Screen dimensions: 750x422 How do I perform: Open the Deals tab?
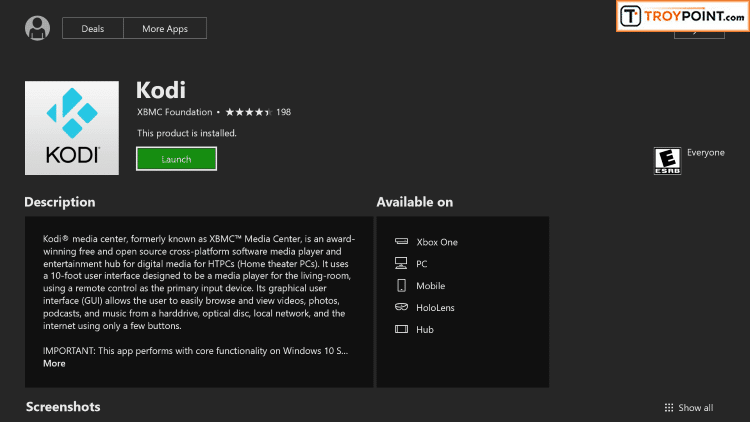(93, 28)
